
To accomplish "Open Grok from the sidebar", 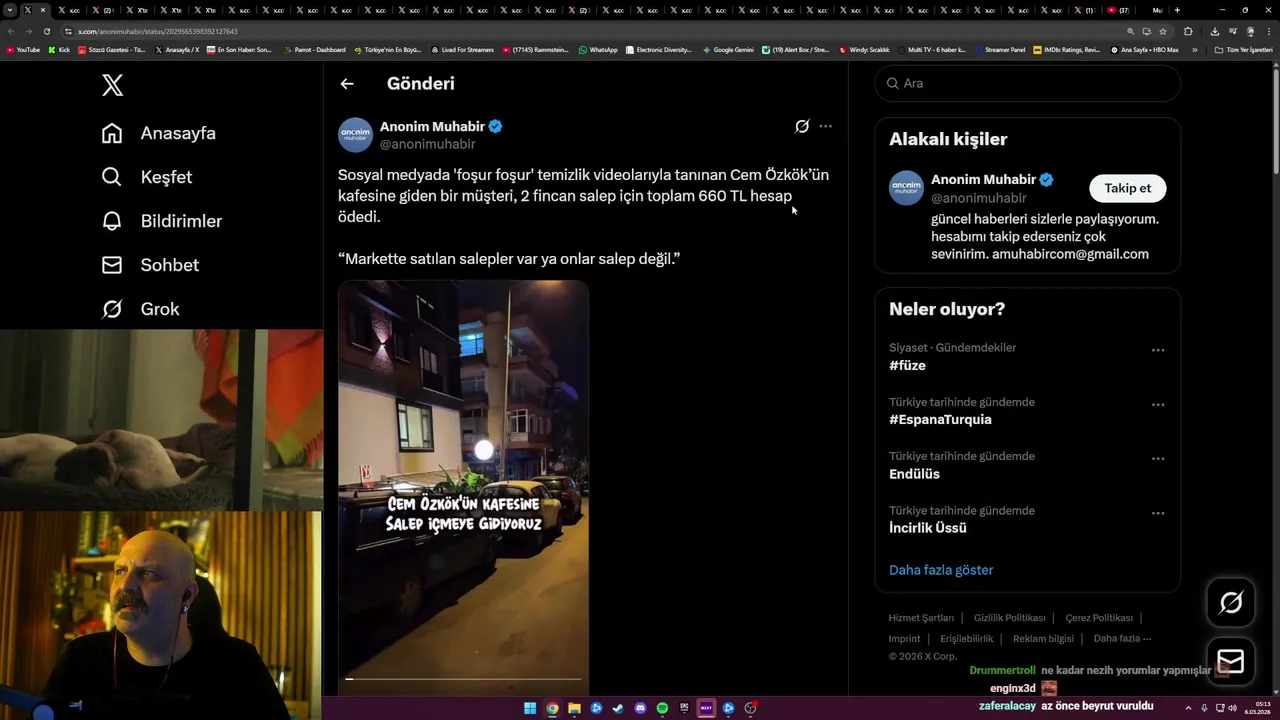I will pos(140,309).
